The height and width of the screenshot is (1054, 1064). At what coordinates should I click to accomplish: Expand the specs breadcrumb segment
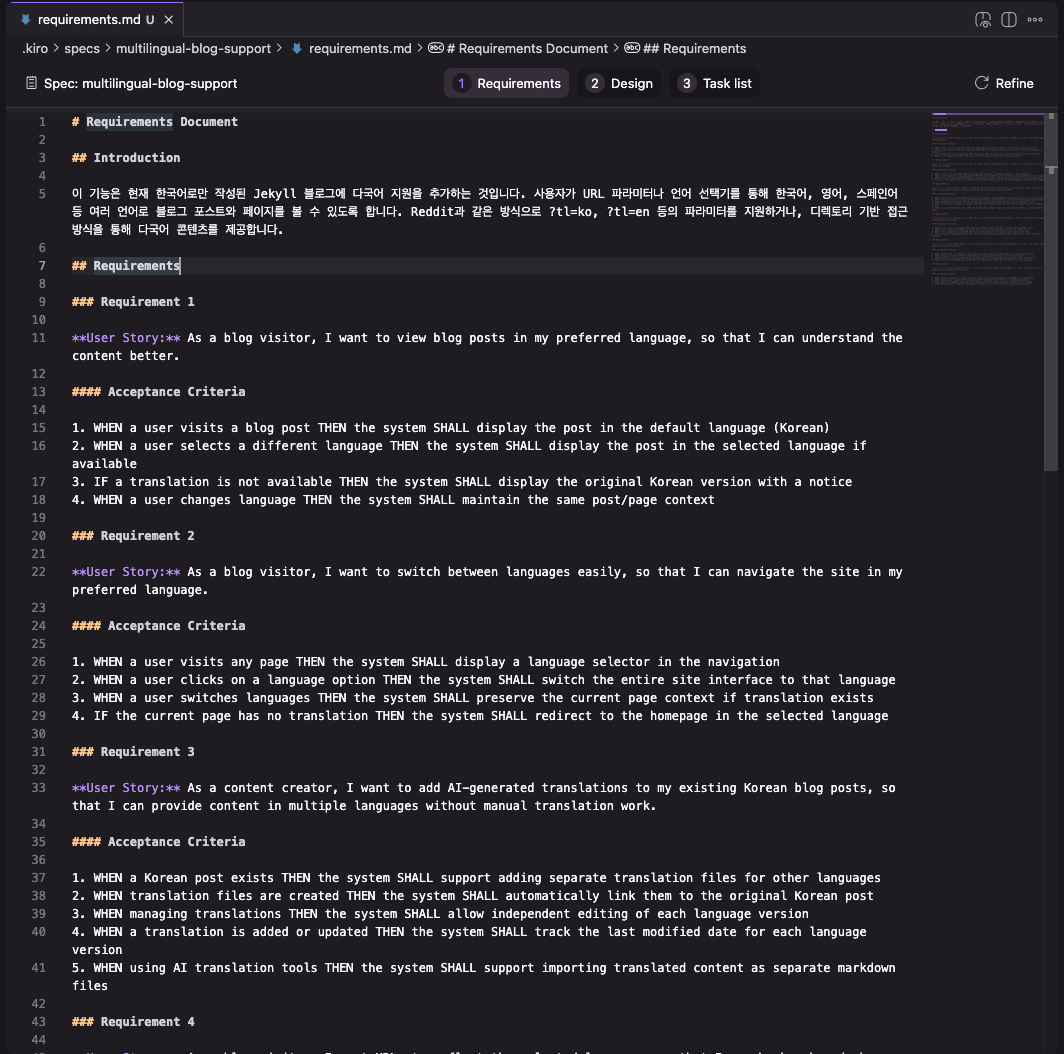click(82, 48)
